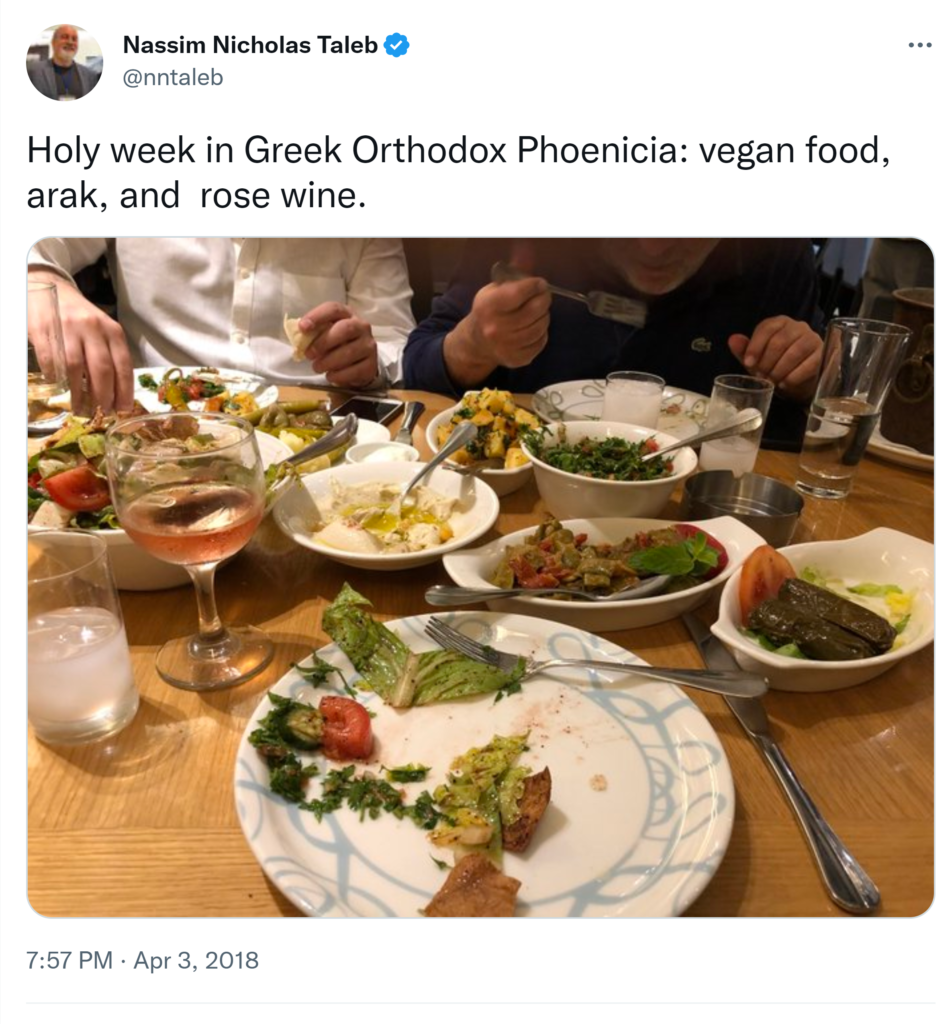This screenshot has width=952, height=1024.
Task: Open Nassim Nicholas Taleb's profile avatar
Action: [x=64, y=62]
